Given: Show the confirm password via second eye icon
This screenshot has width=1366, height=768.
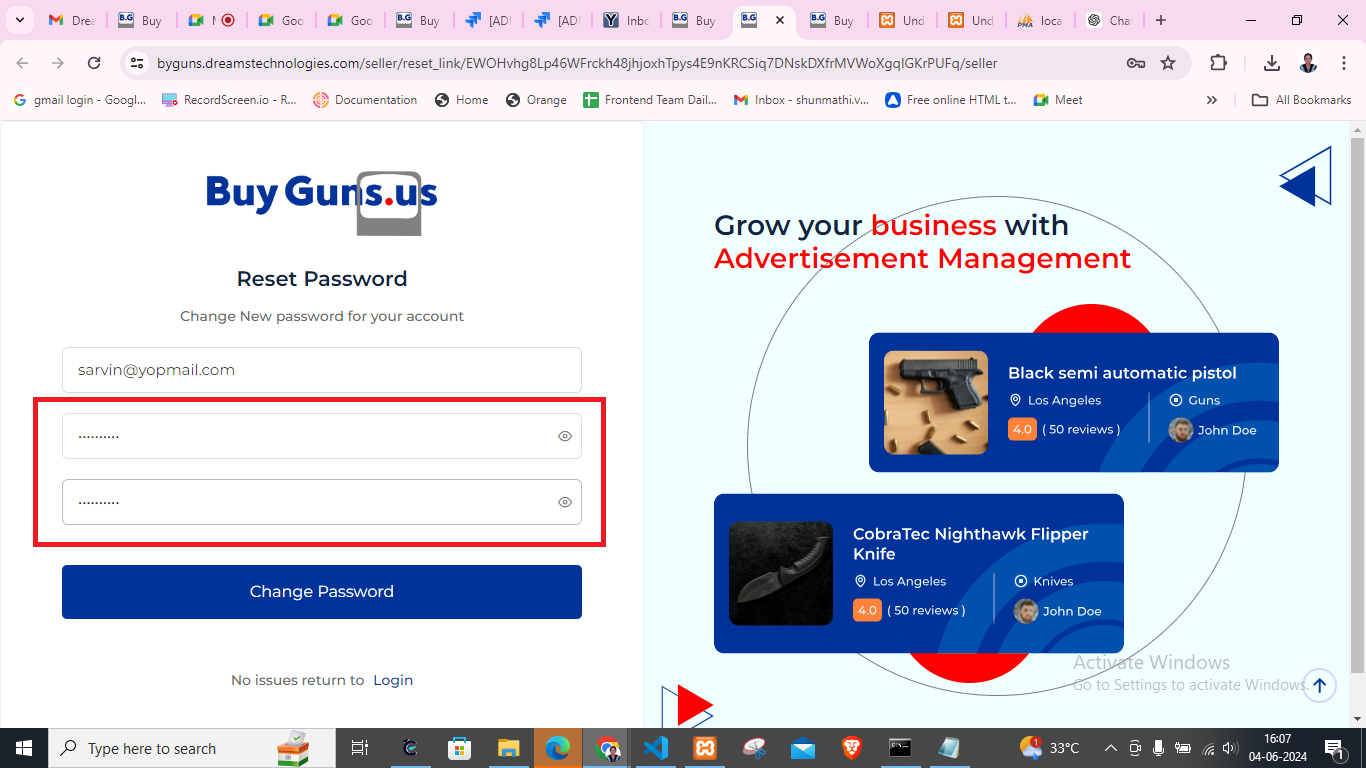Looking at the screenshot, I should coord(565,502).
